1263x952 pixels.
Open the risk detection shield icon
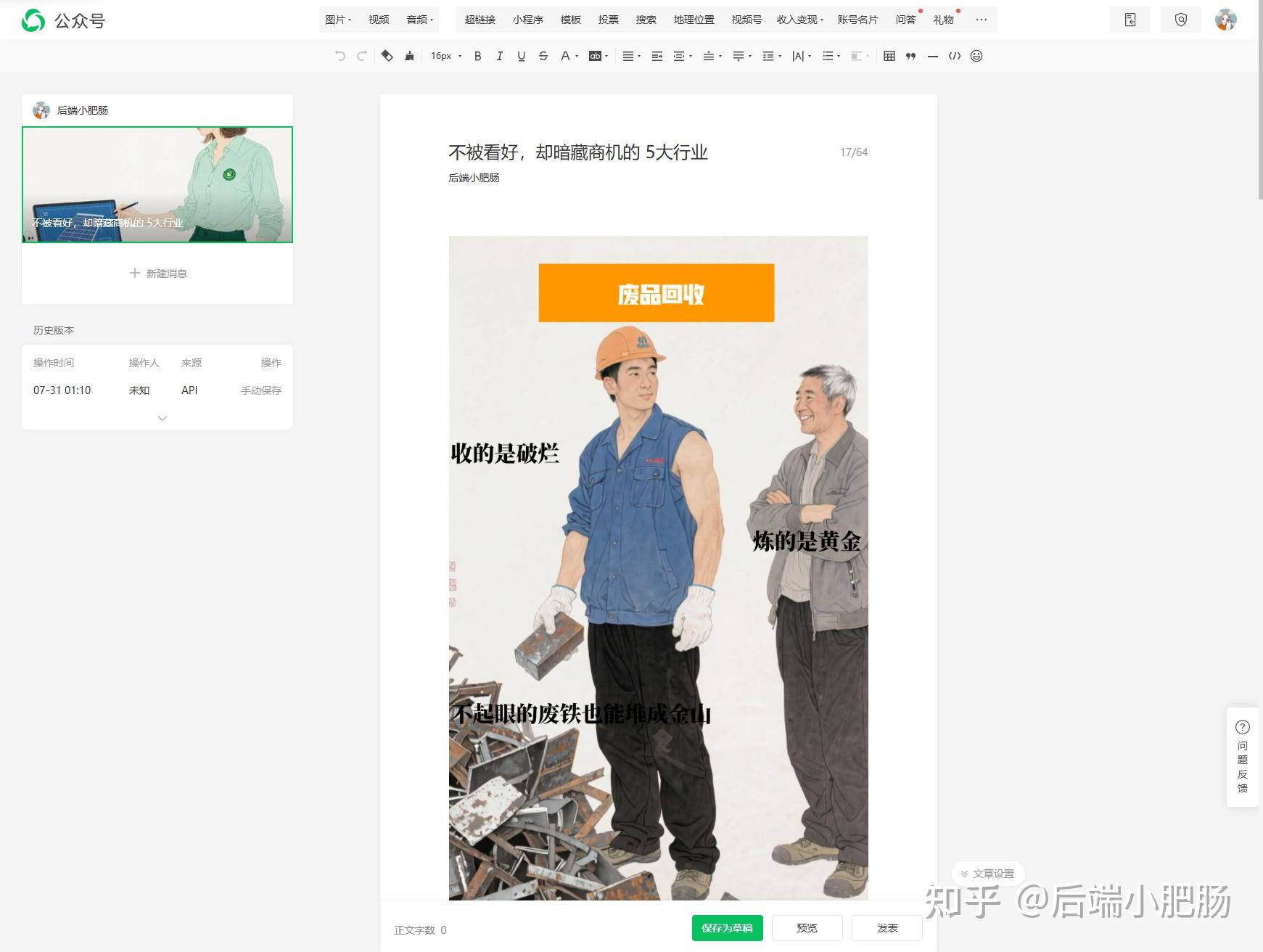[x=1180, y=20]
